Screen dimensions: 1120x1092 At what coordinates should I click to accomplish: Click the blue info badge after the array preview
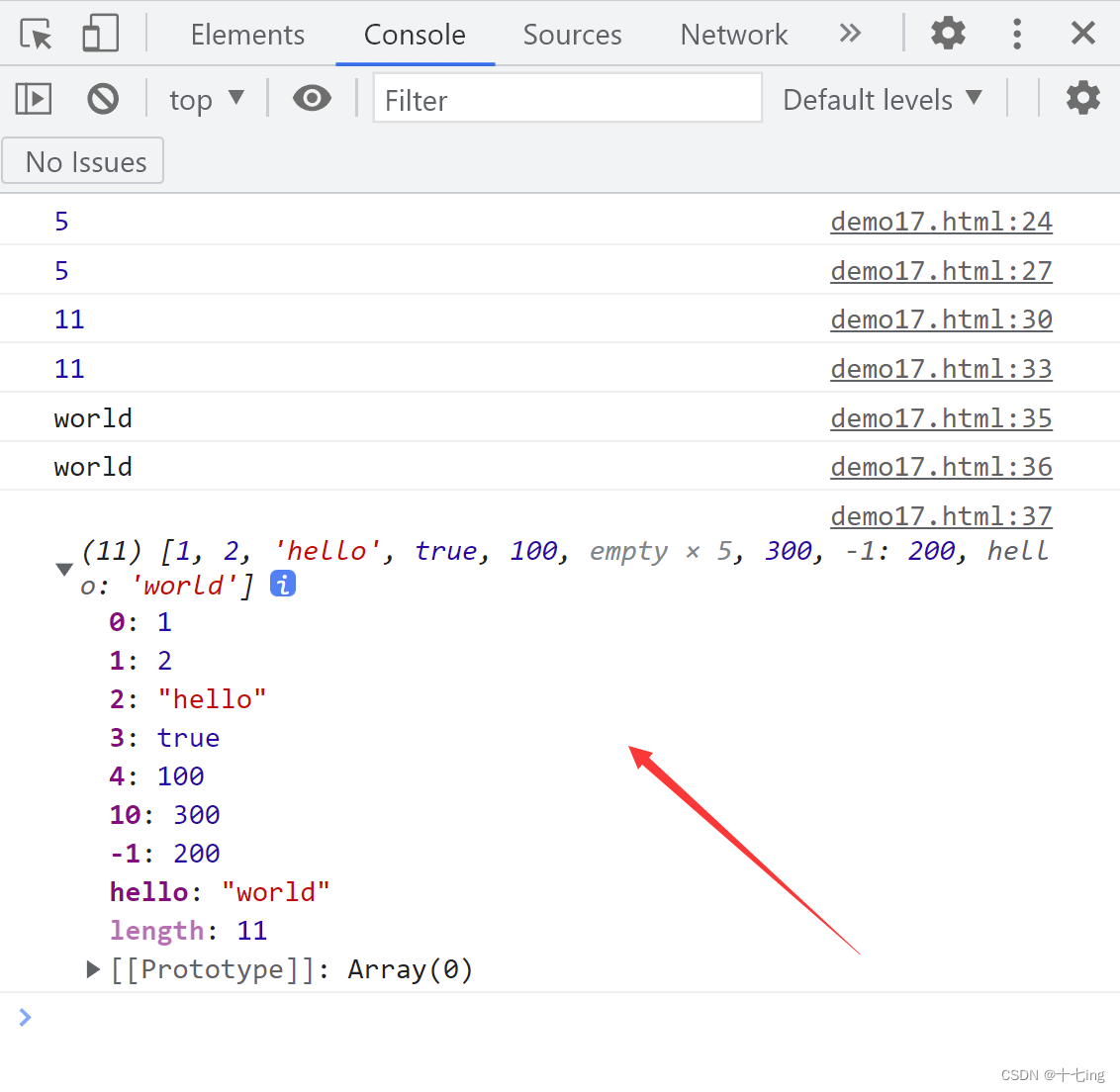click(x=283, y=585)
